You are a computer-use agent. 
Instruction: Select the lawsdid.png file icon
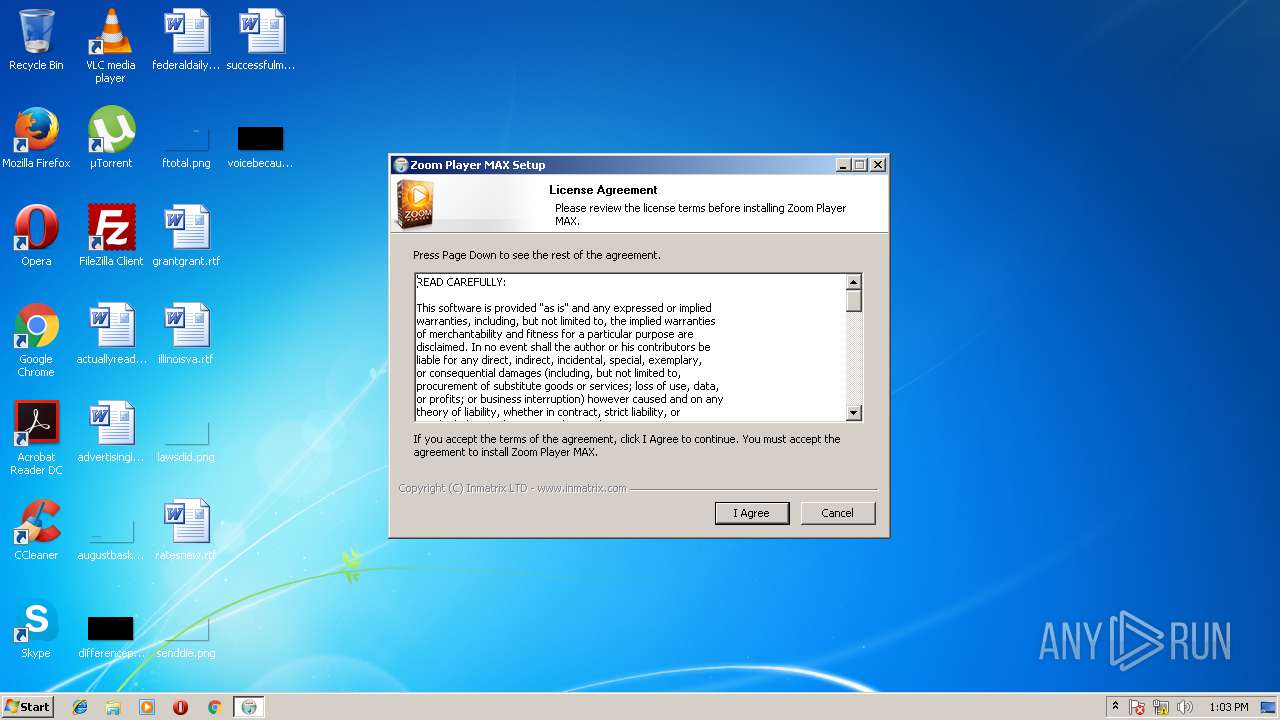pyautogui.click(x=186, y=440)
